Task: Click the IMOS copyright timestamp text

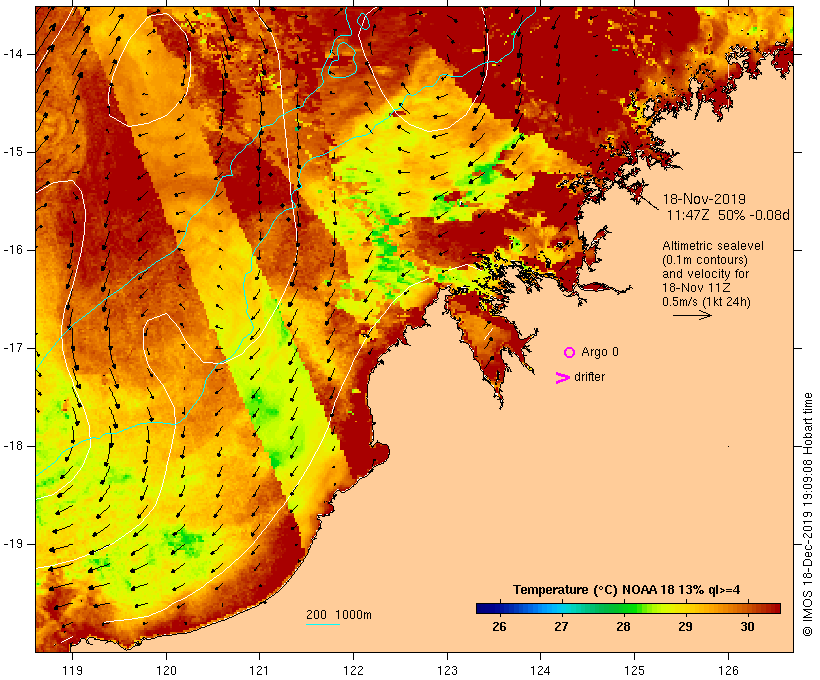Action: pos(807,514)
